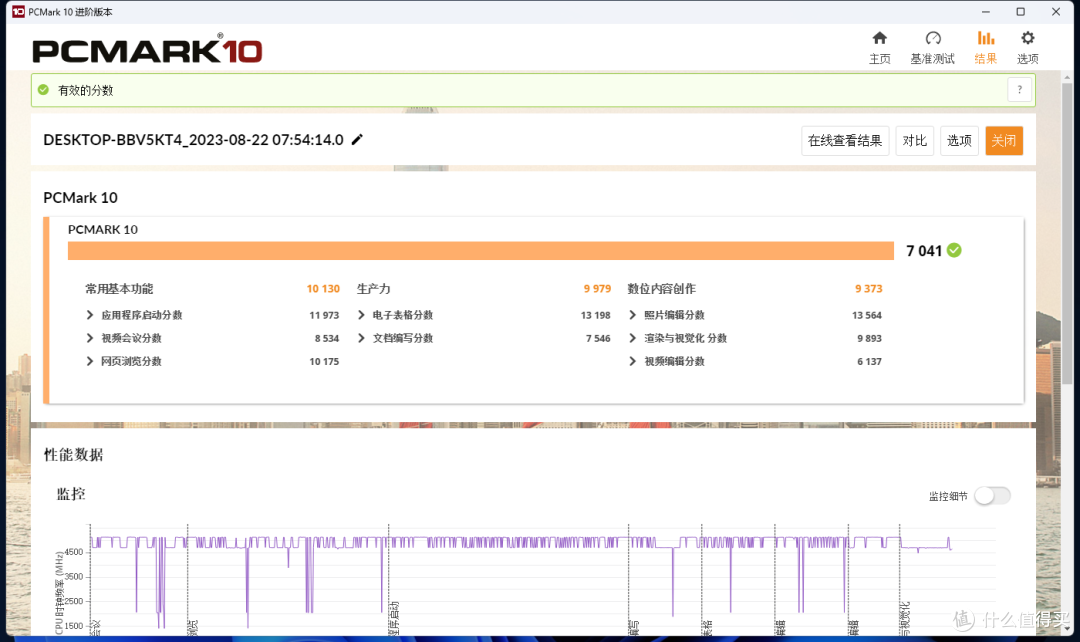
Task: Click the 常用基本功能 score 10 130
Action: 323,289
